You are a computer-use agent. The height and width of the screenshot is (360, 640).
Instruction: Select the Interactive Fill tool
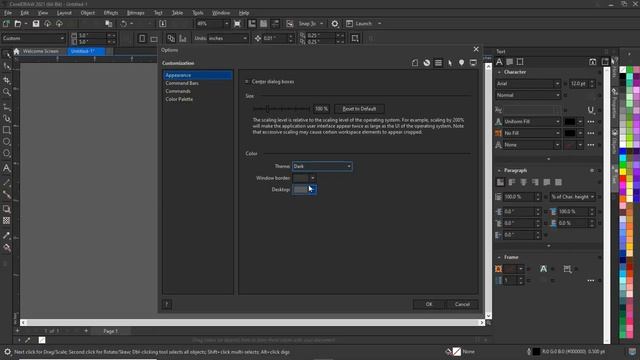(7, 248)
